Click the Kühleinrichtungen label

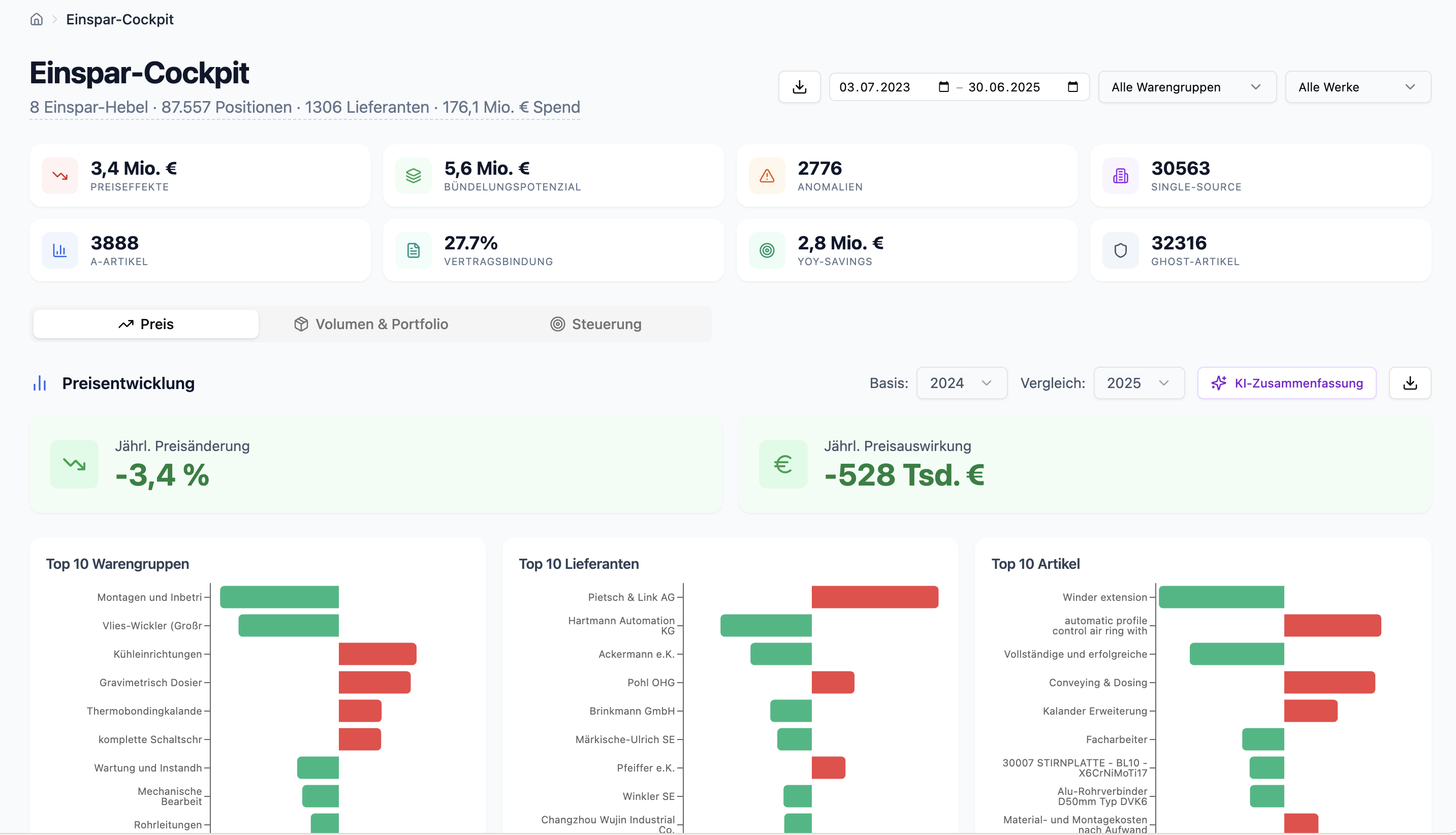[x=157, y=654]
